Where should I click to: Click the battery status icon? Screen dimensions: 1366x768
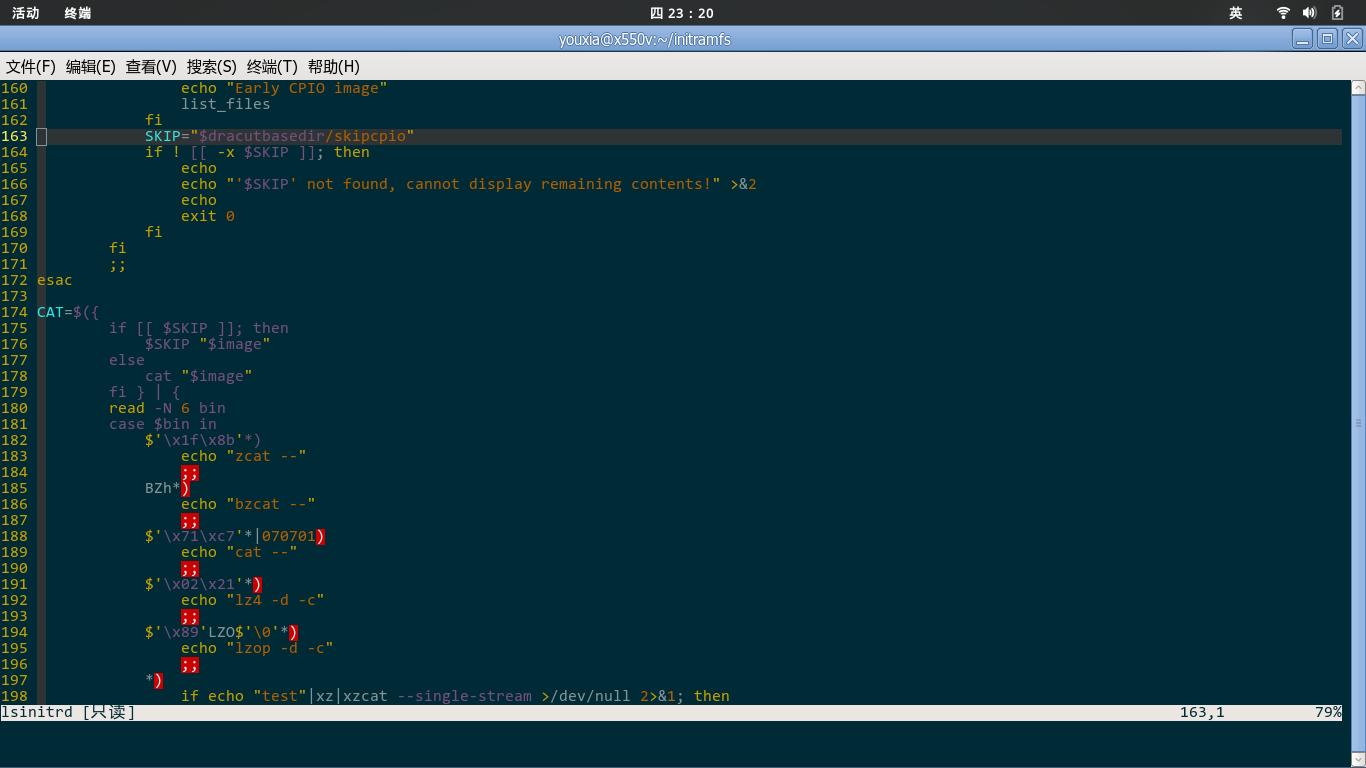click(x=1338, y=13)
